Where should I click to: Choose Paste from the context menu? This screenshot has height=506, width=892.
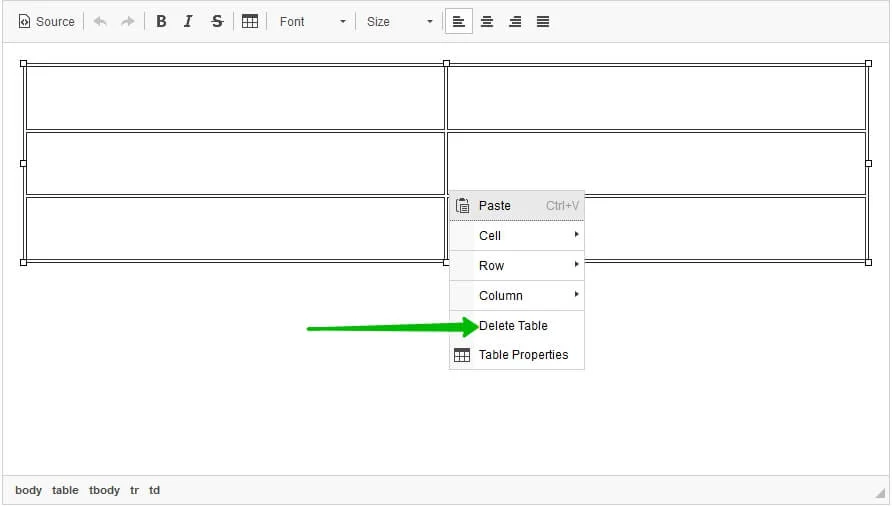(x=517, y=205)
